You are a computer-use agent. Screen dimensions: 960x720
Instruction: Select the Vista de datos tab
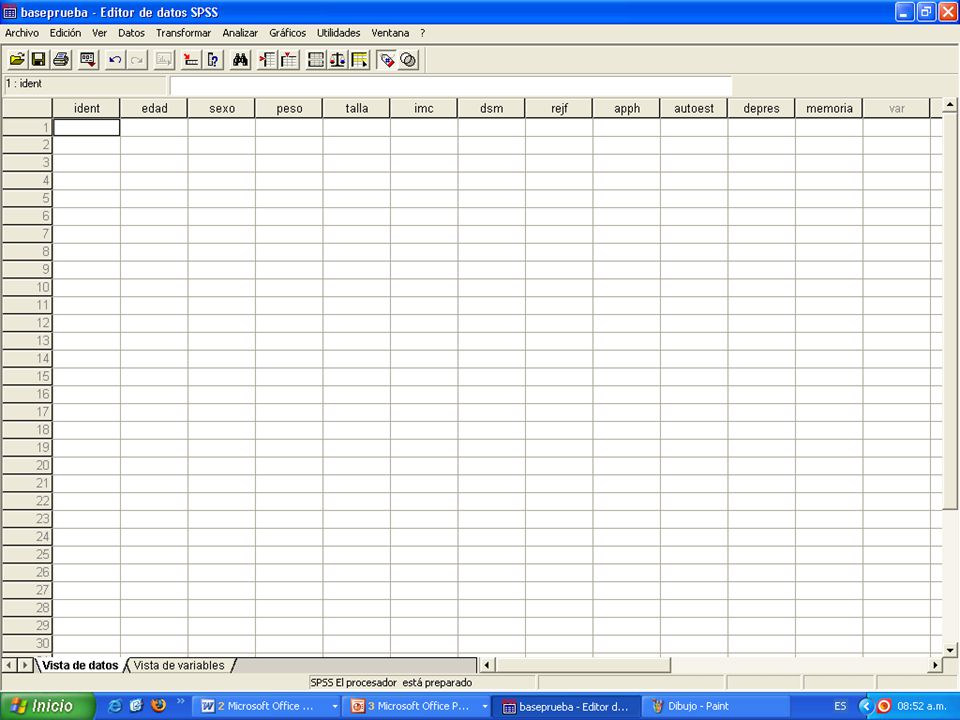[80, 666]
